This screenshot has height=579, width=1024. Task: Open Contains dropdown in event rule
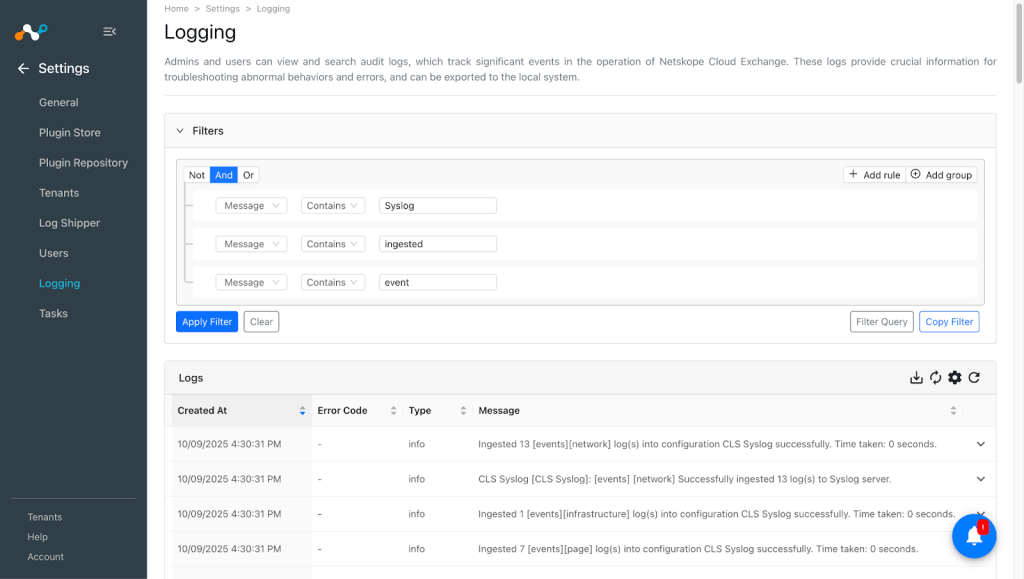tap(333, 283)
